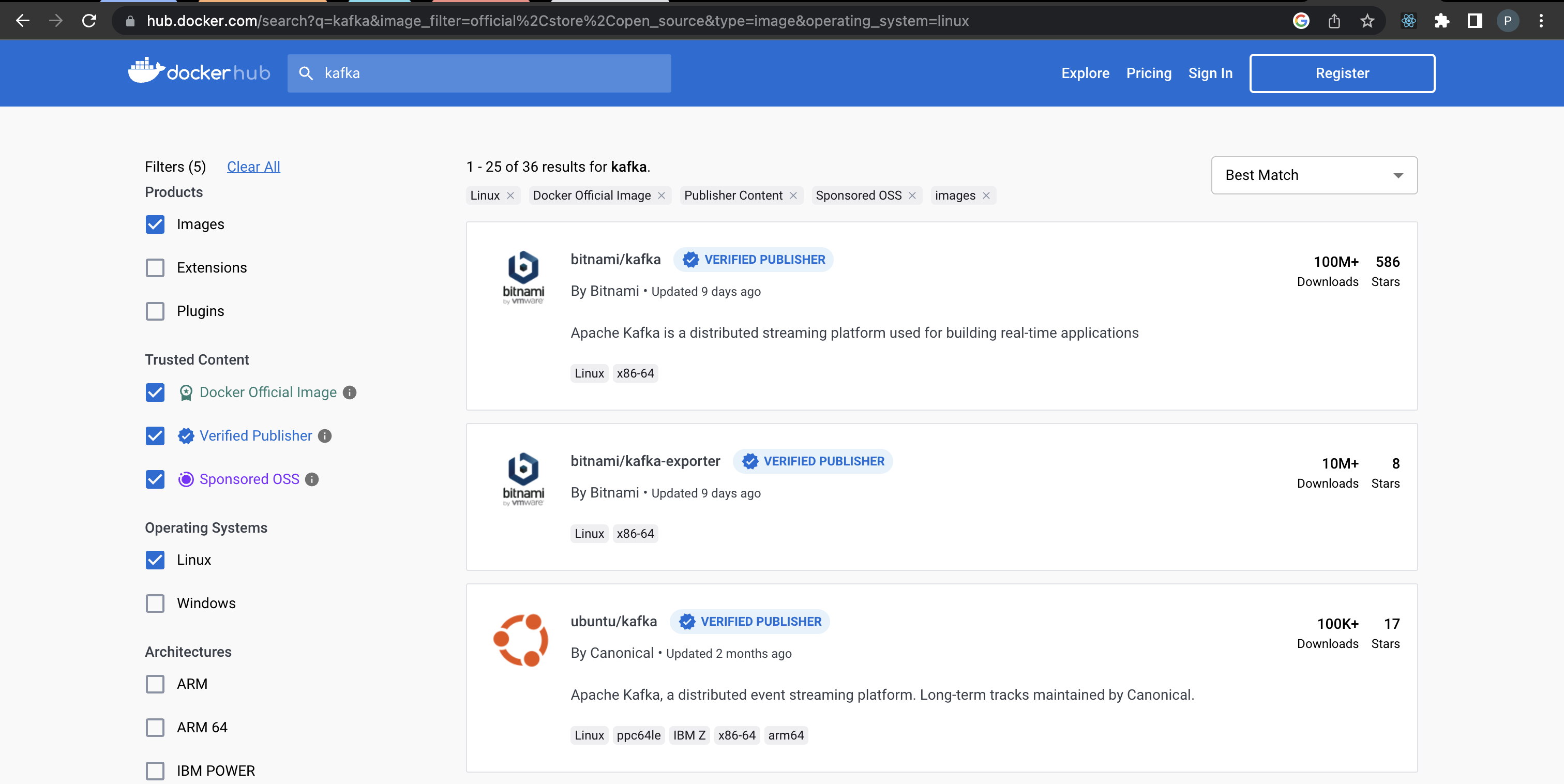Image resolution: width=1564 pixels, height=784 pixels.
Task: Open the browser Extensions puzzle icon
Action: 1441,21
